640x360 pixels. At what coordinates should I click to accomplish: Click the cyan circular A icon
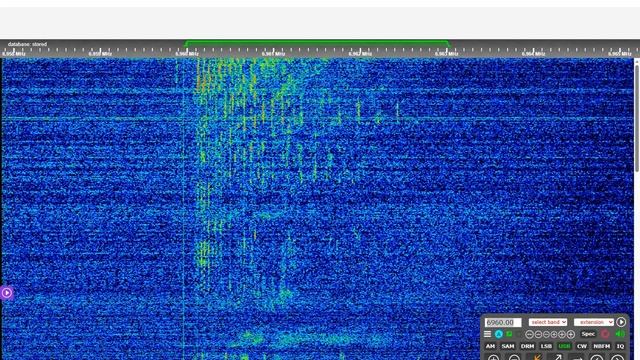[499, 334]
